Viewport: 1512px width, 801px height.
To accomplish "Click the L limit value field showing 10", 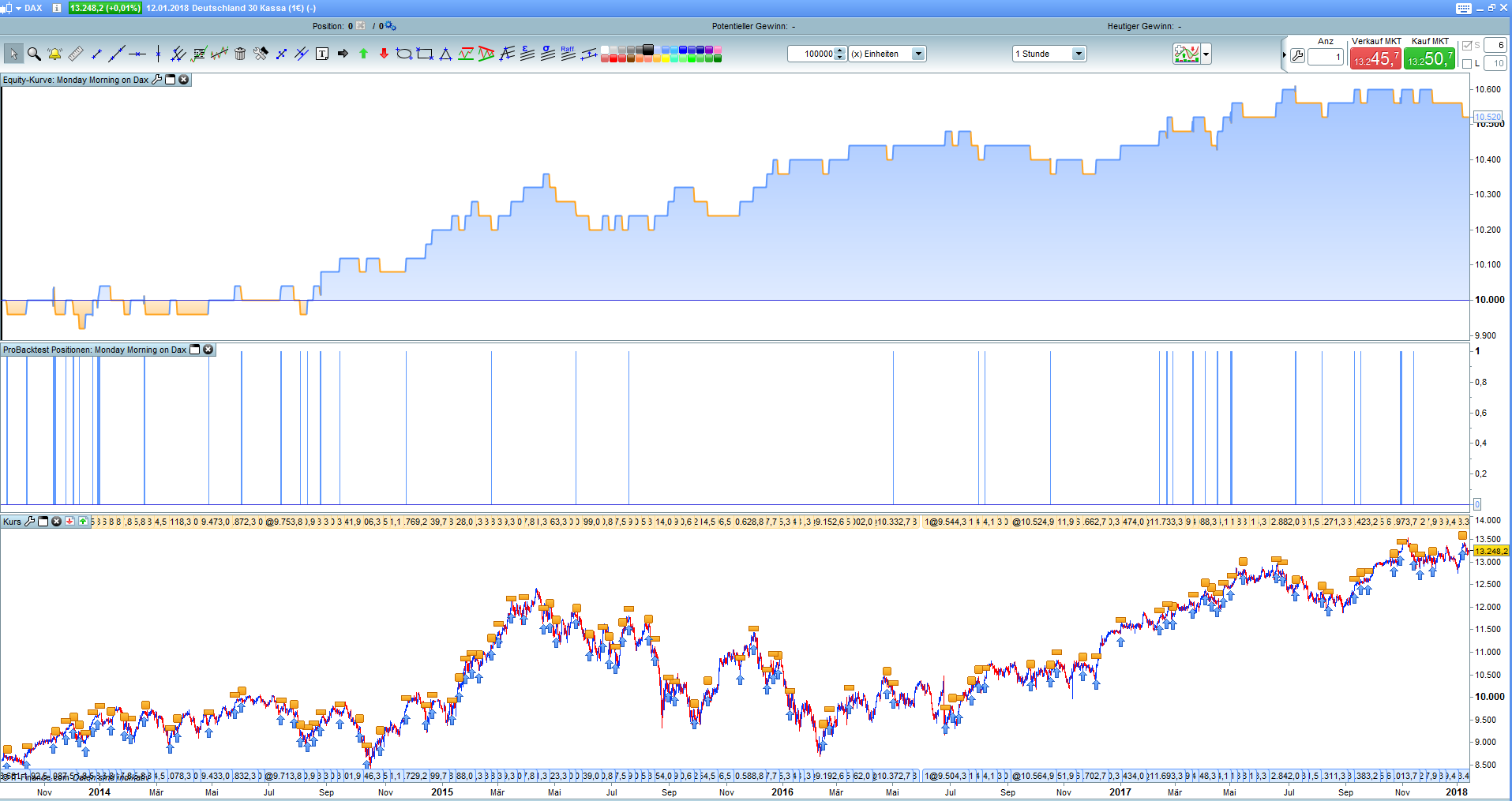I will (1495, 64).
